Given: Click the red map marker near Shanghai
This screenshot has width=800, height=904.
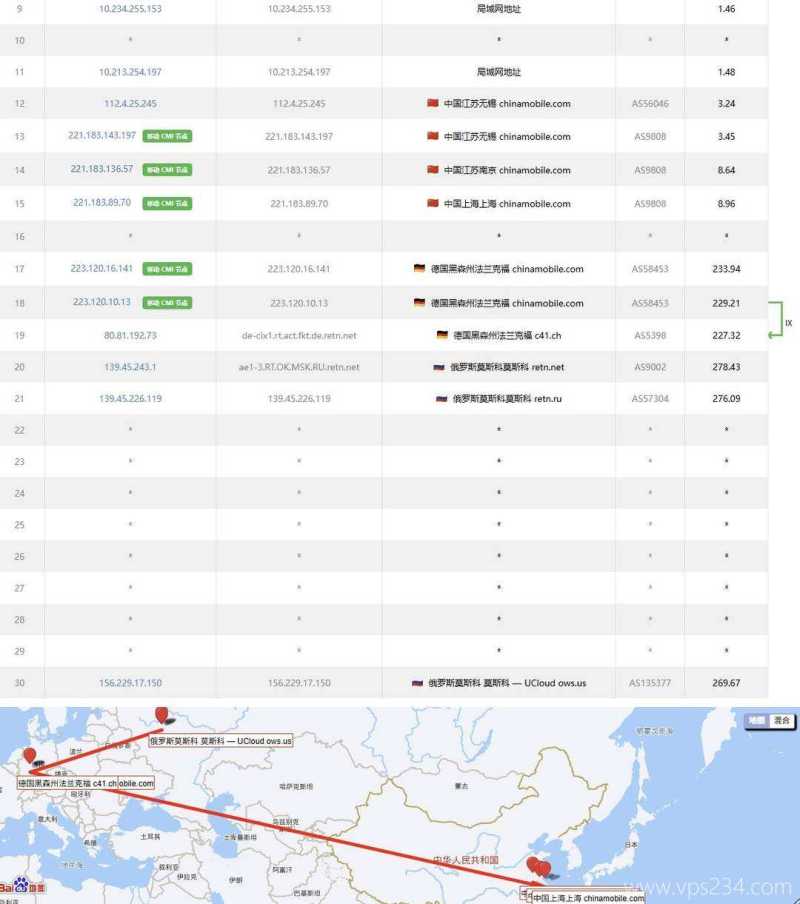Looking at the screenshot, I should 543,866.
